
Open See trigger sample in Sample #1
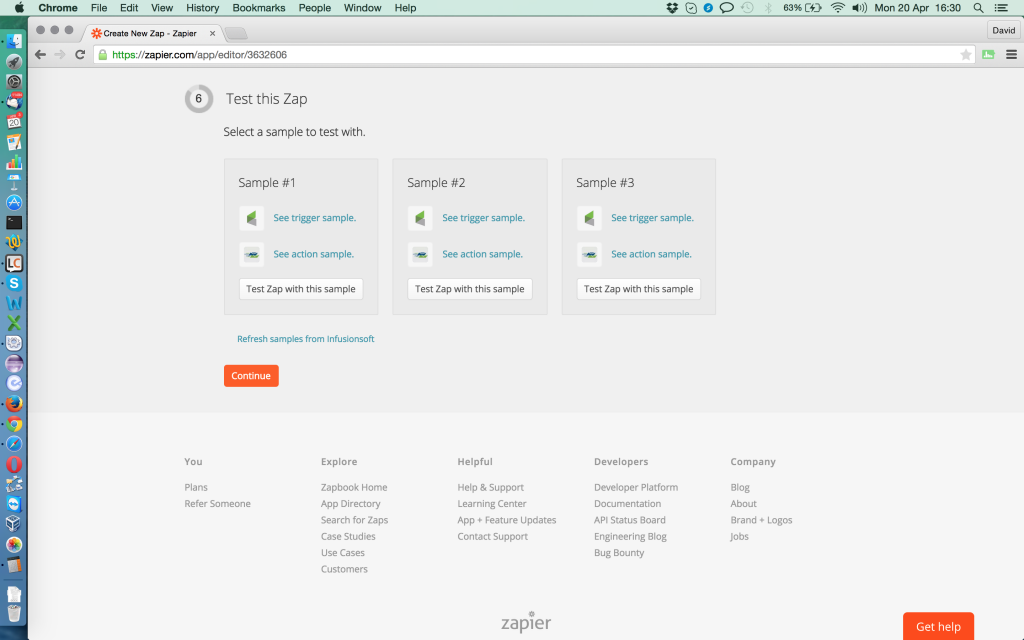coord(315,218)
